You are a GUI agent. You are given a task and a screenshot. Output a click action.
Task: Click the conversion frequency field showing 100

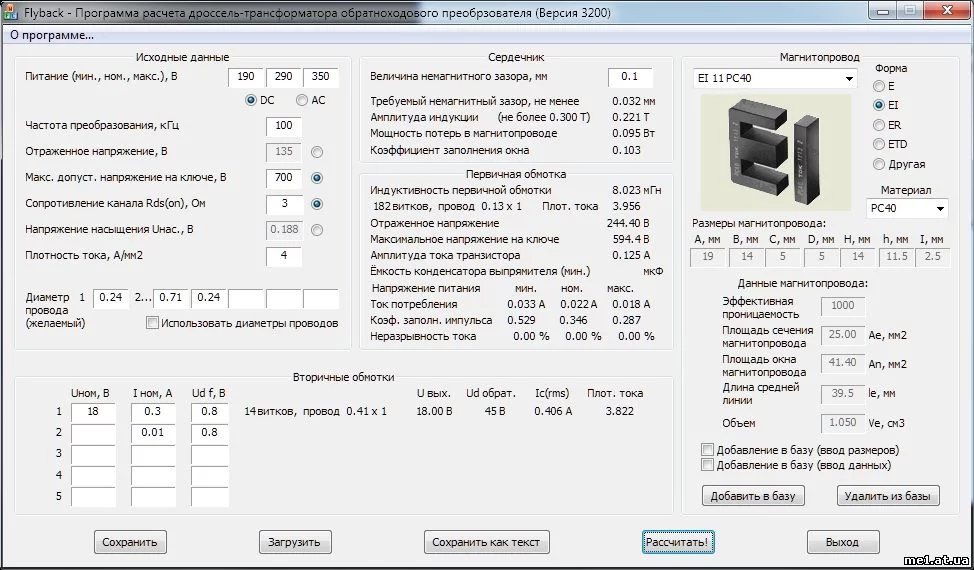coord(284,126)
